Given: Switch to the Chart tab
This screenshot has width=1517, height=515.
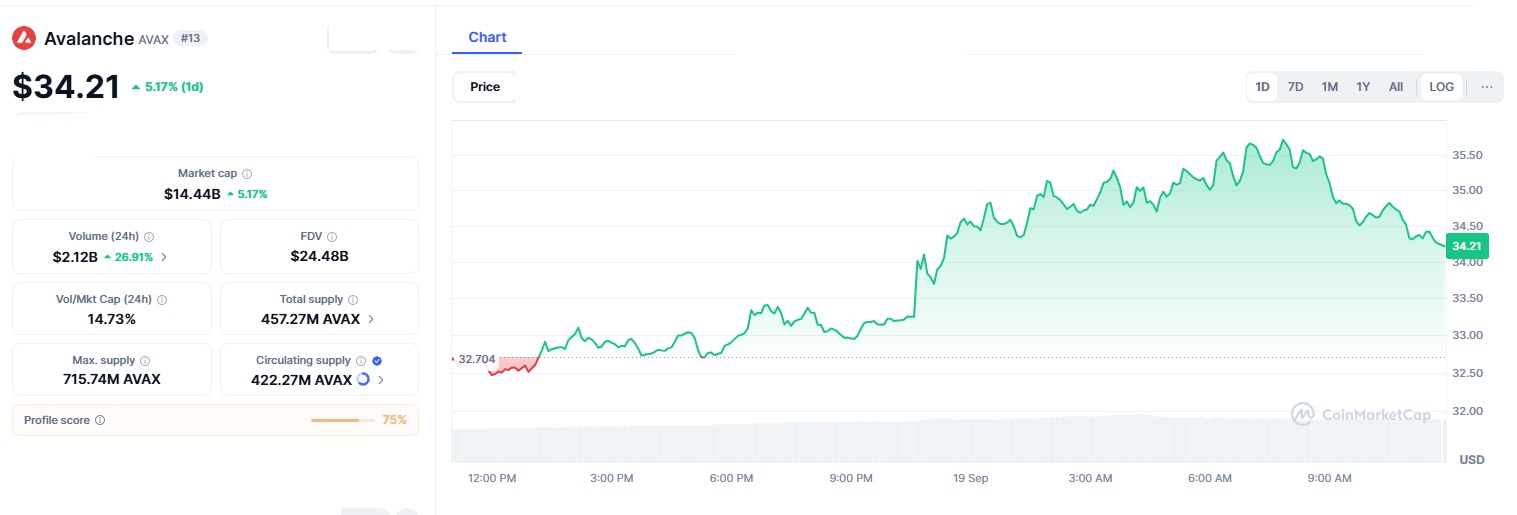Looking at the screenshot, I should coord(487,38).
